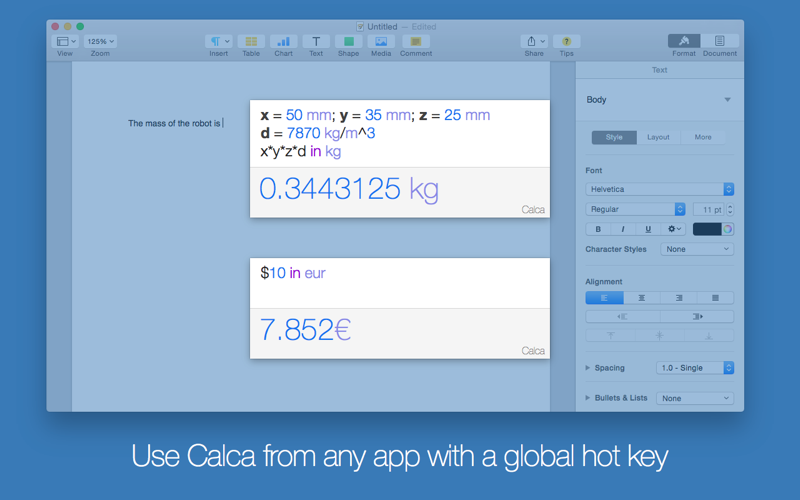Align text left

point(605,298)
